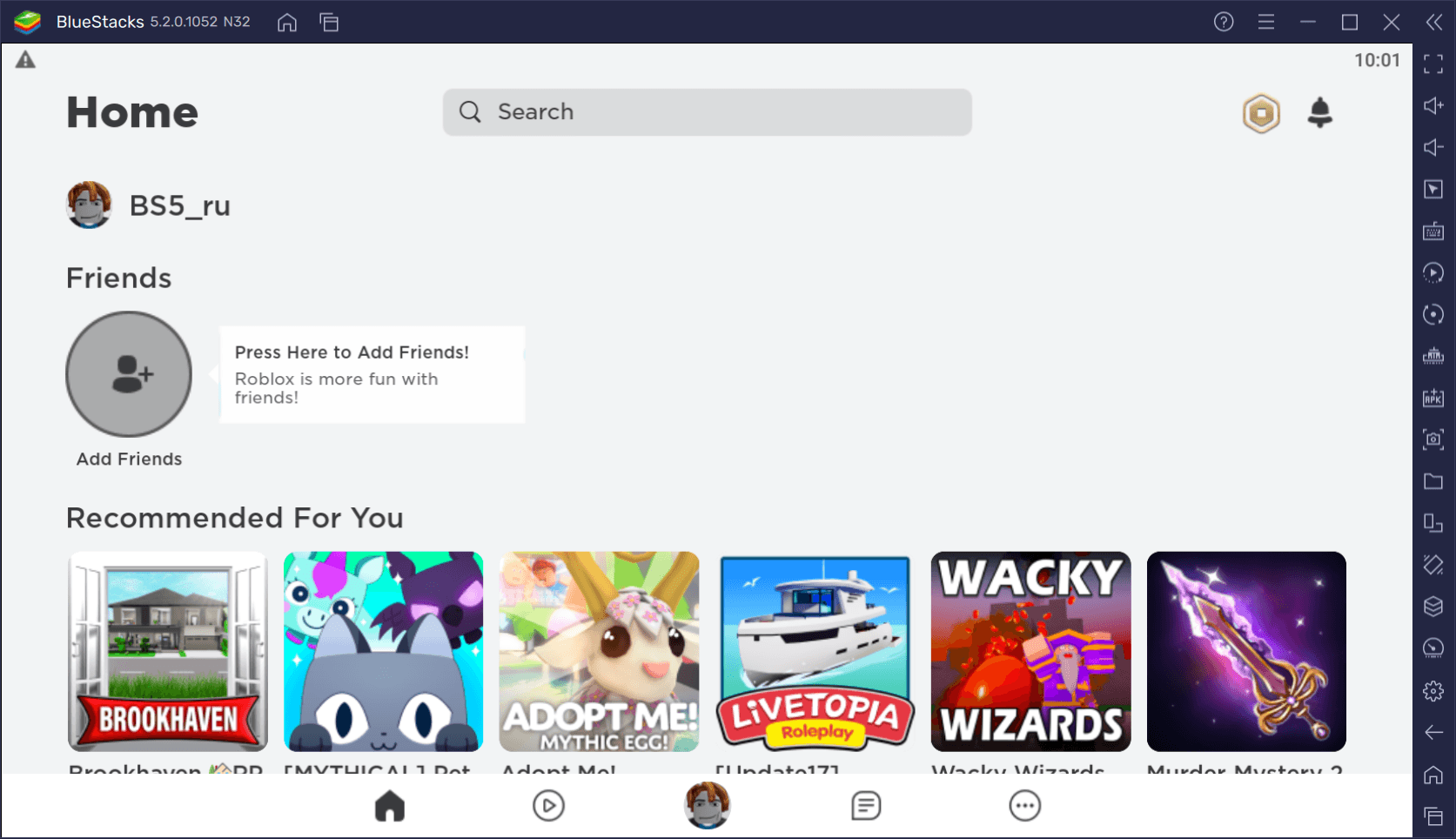
Task: Select the Livetopia Roleplay game tile
Action: 815,651
